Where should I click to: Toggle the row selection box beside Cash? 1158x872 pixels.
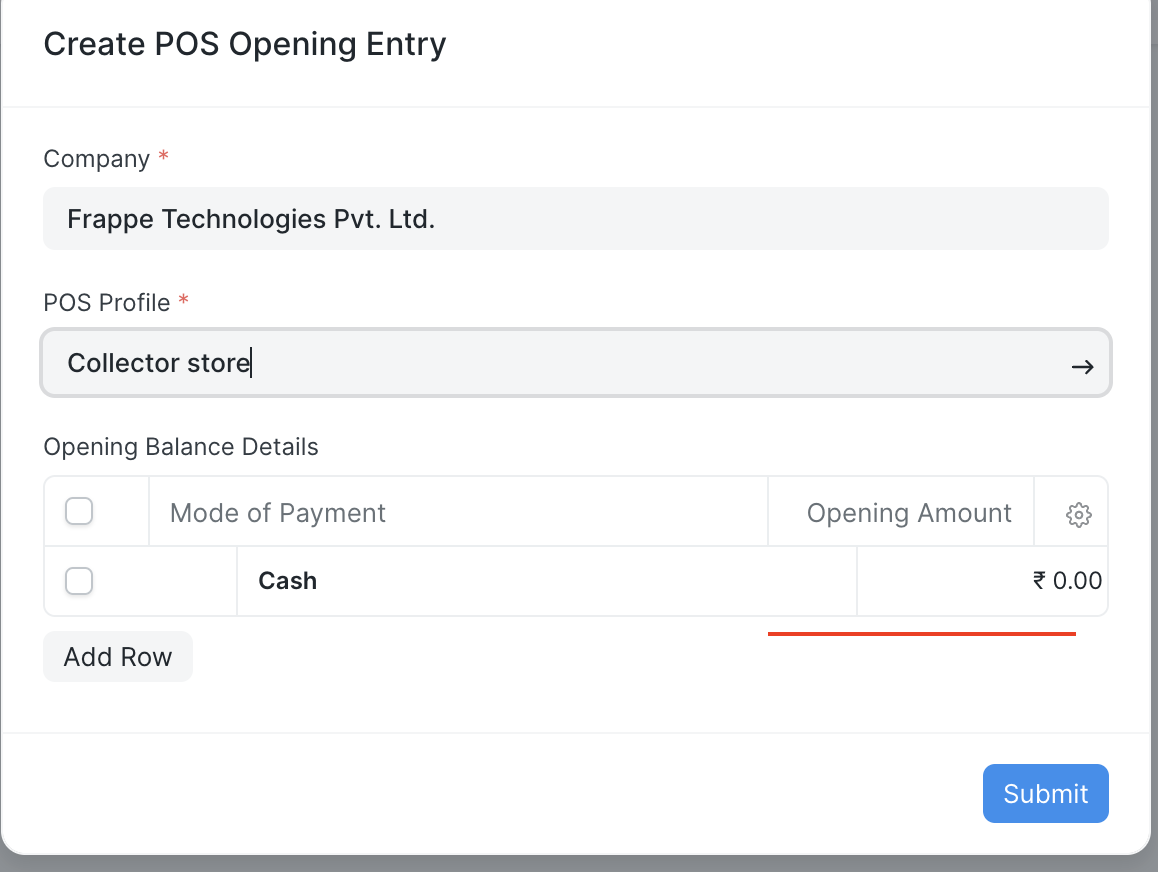click(79, 580)
